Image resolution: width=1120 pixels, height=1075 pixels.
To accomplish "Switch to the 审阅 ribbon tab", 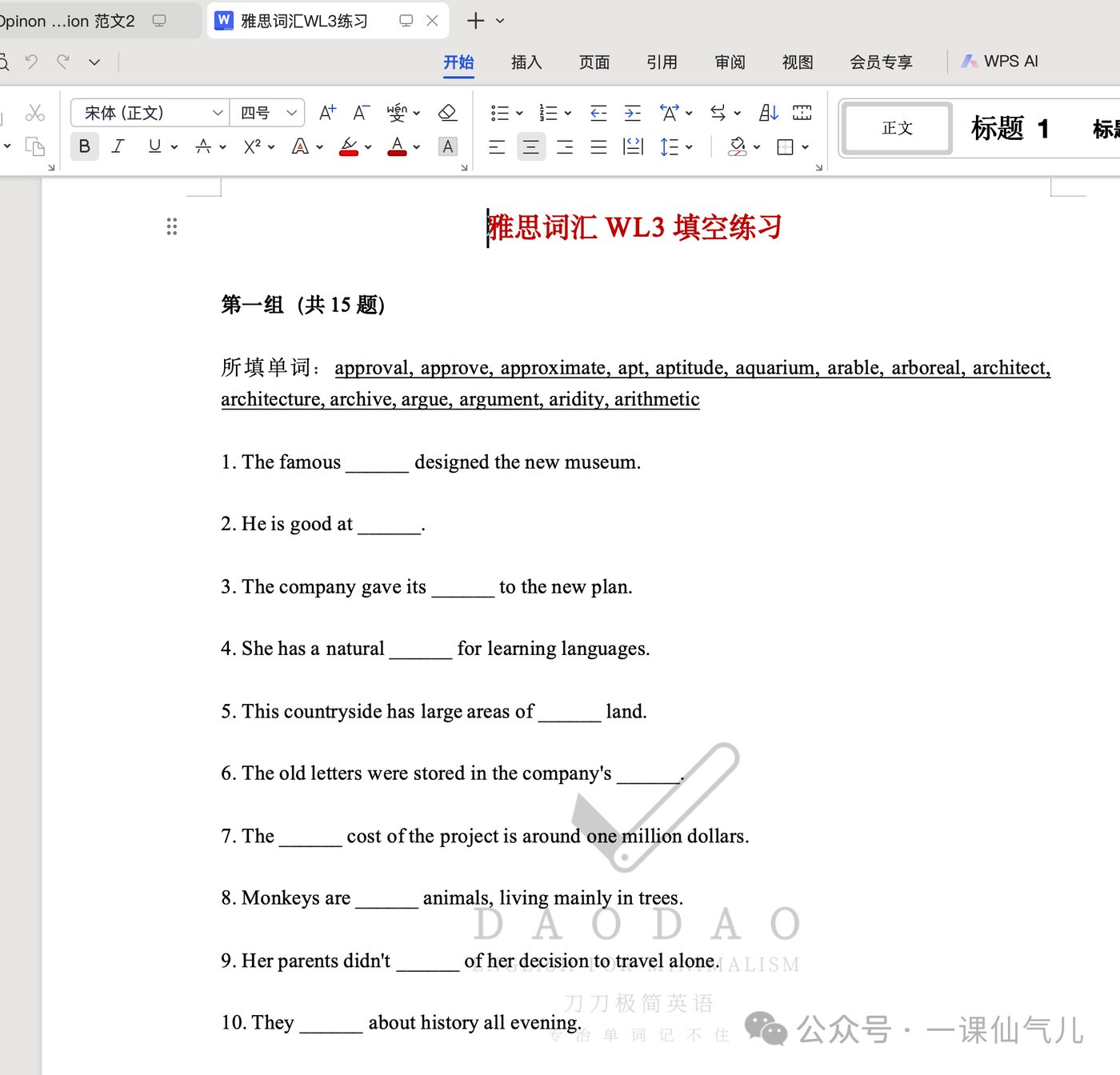I will click(730, 62).
